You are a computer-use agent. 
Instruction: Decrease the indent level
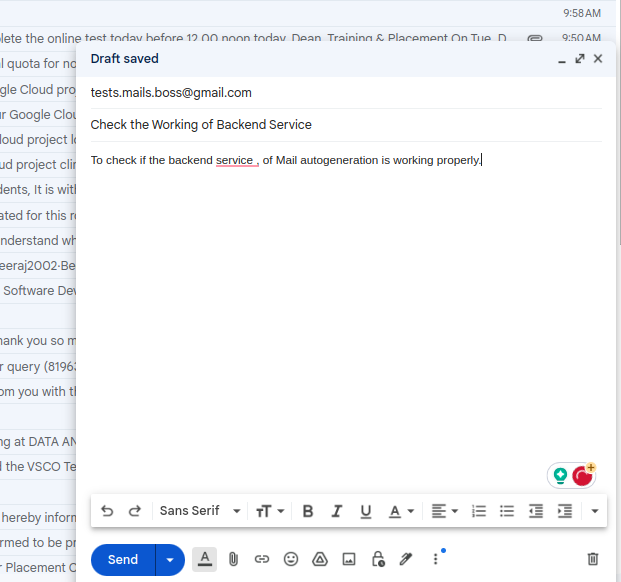point(536,511)
